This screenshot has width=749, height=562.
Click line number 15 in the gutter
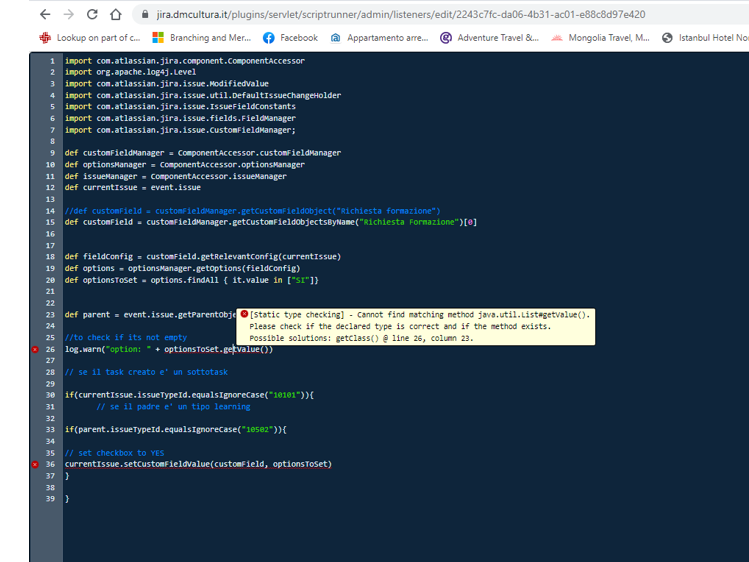(50, 222)
